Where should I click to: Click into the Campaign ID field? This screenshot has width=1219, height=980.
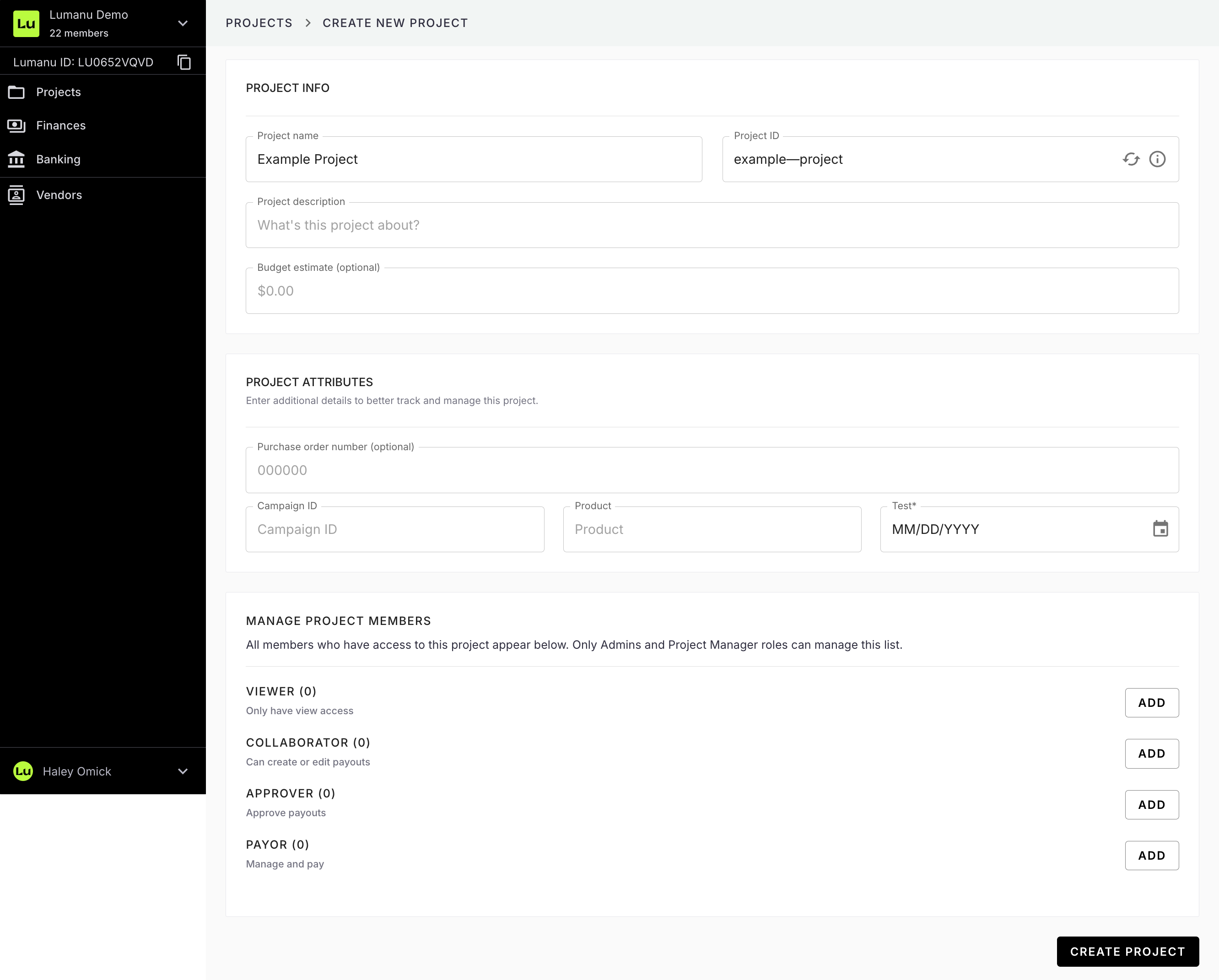pos(394,529)
